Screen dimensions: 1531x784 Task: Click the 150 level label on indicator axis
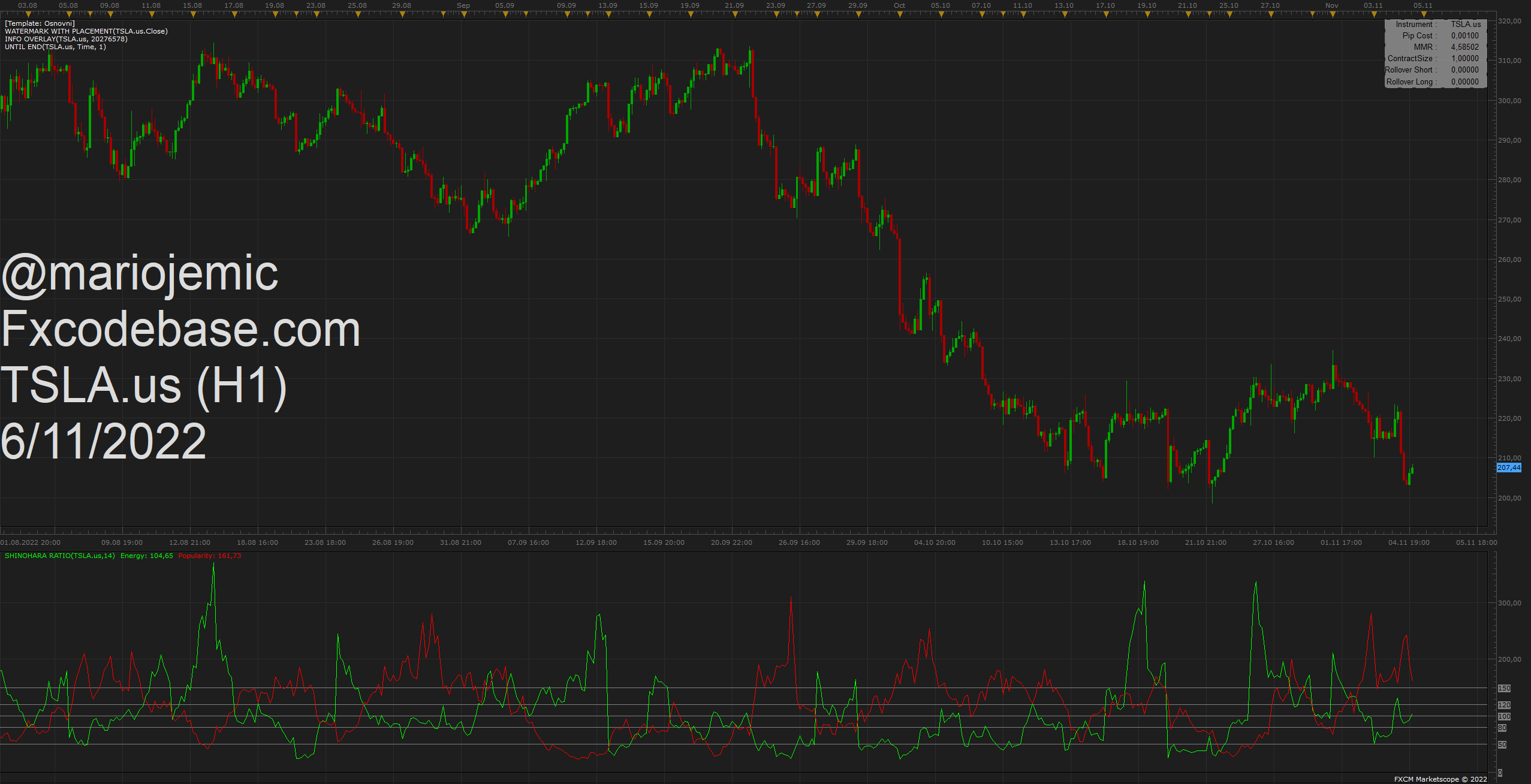pyautogui.click(x=1504, y=688)
